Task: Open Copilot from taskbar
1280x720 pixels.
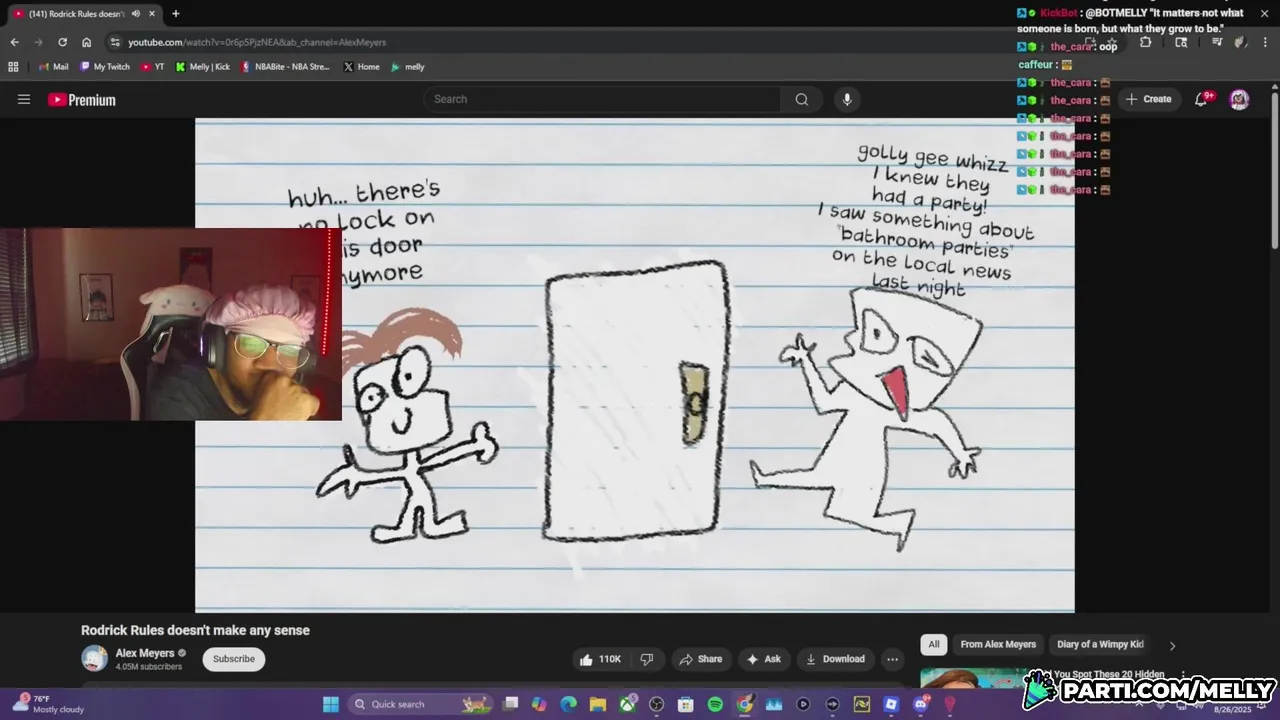Action: pos(539,704)
